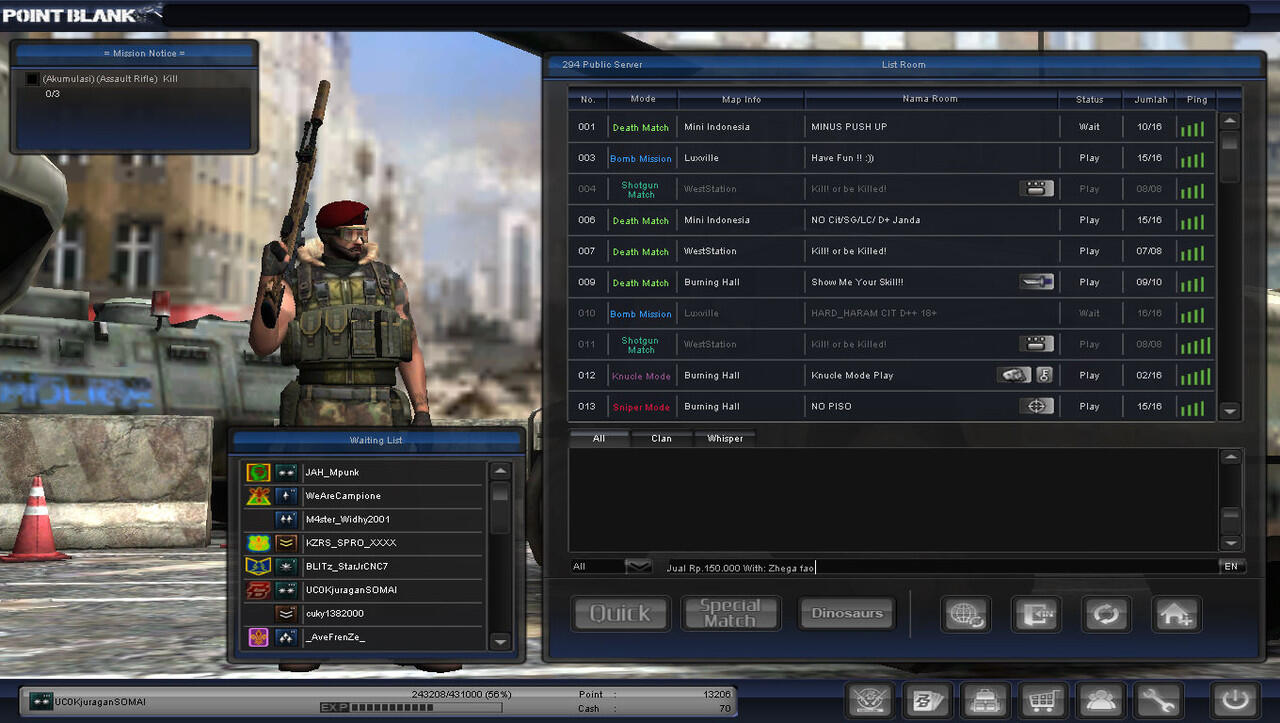Click the Dinosaurs mode button
Image resolution: width=1280 pixels, height=723 pixels.
pyautogui.click(x=847, y=613)
